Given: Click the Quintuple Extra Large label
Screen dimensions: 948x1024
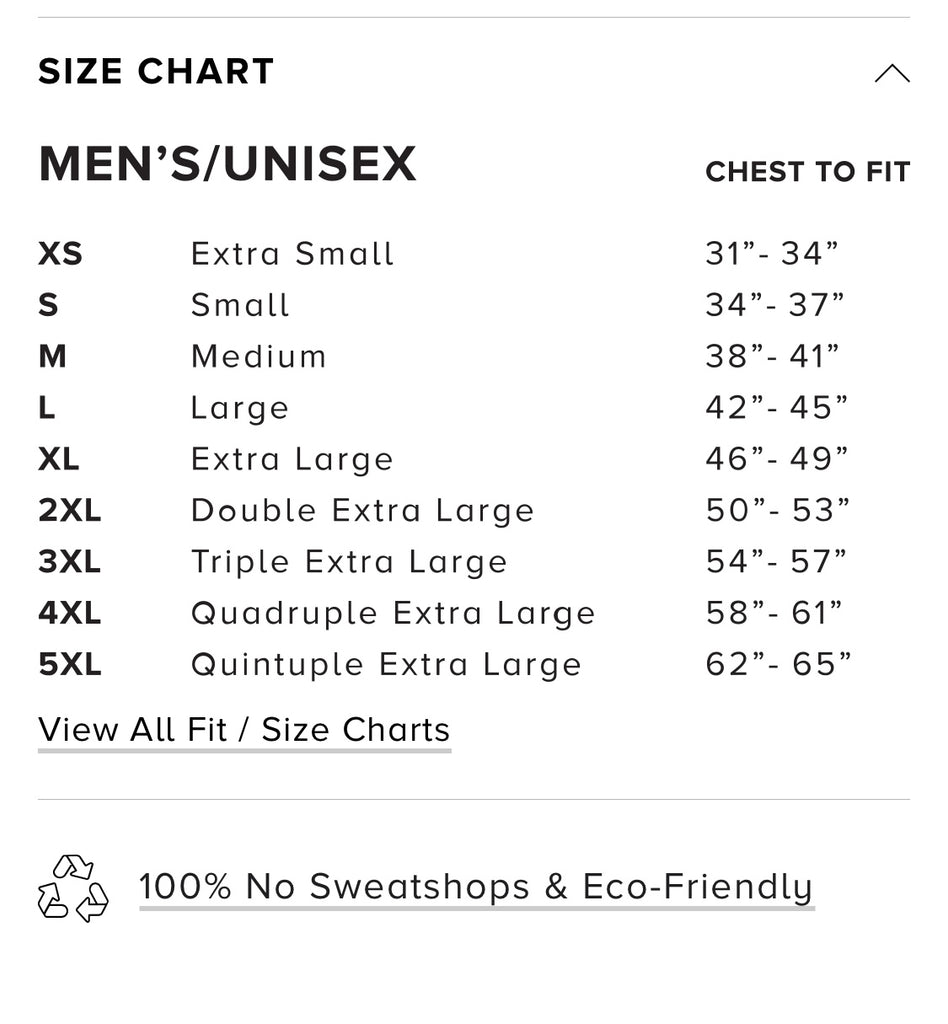Looking at the screenshot, I should pos(386,665).
